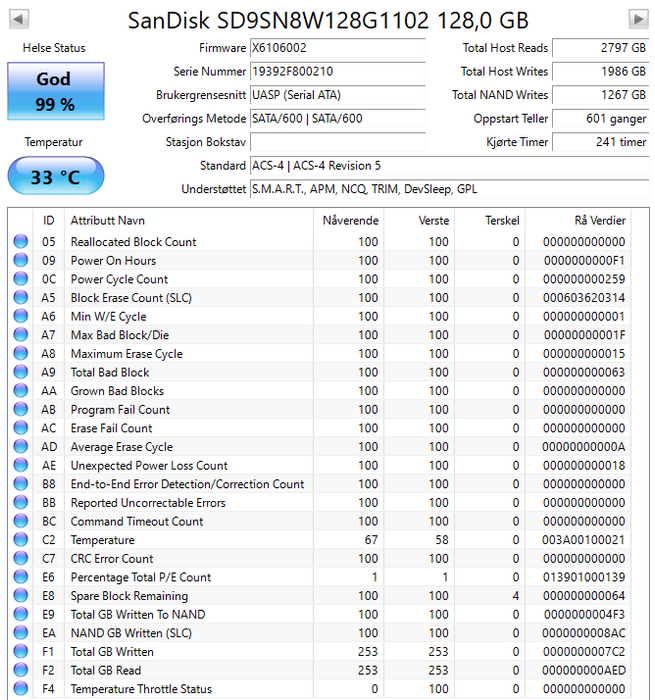Viewport: 655px width, 700px height.
Task: Select the Spare Block Remaining threshold value 4
Action: pos(516,596)
